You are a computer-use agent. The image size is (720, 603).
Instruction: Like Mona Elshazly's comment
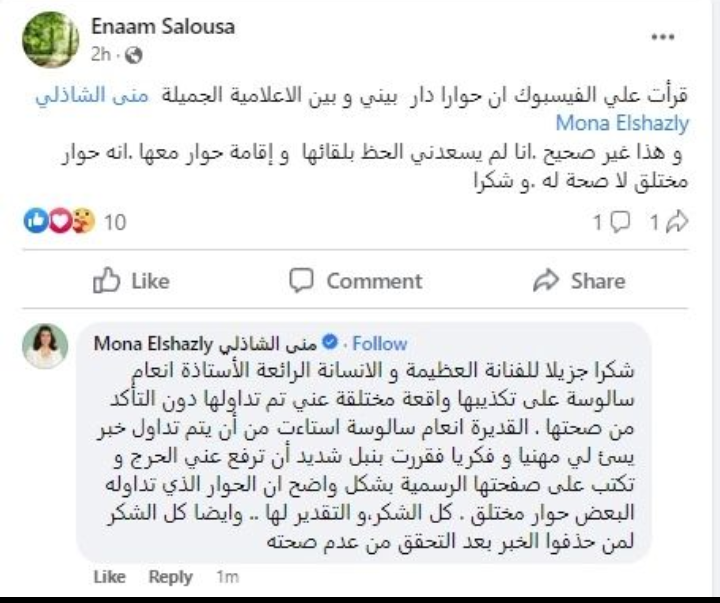[x=109, y=577]
